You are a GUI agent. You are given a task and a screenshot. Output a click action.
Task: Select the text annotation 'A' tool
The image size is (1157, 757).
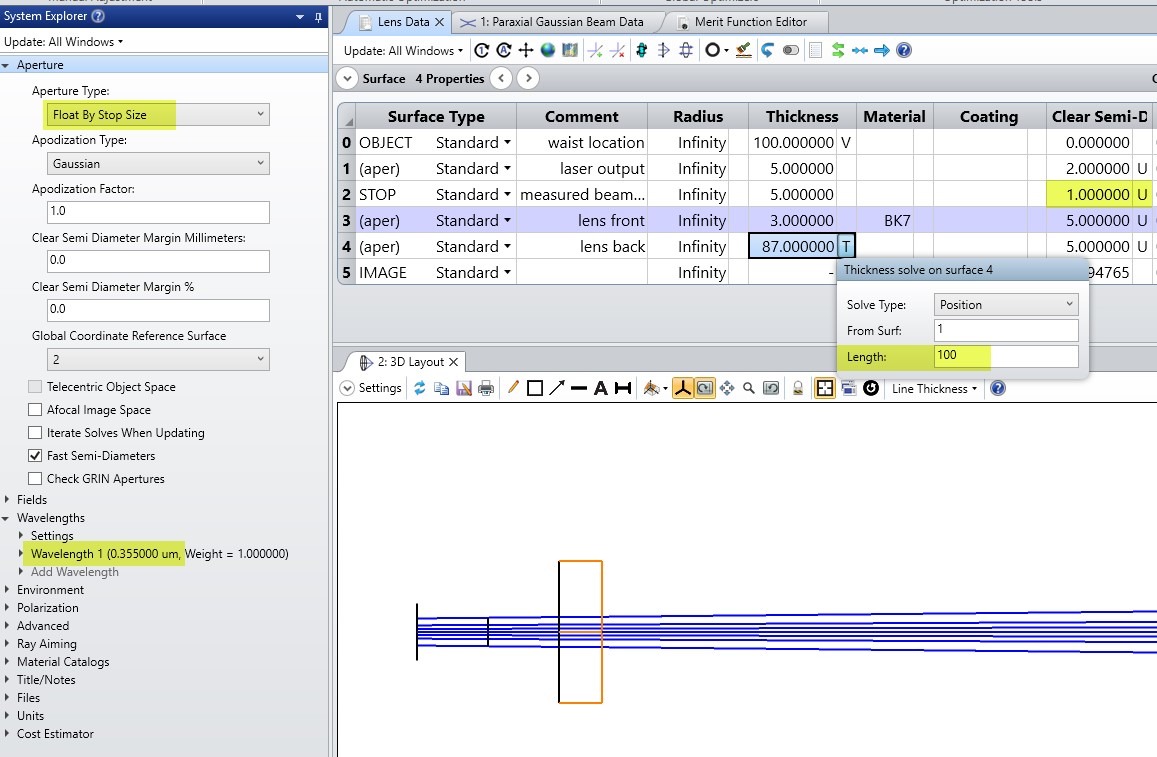click(x=600, y=388)
